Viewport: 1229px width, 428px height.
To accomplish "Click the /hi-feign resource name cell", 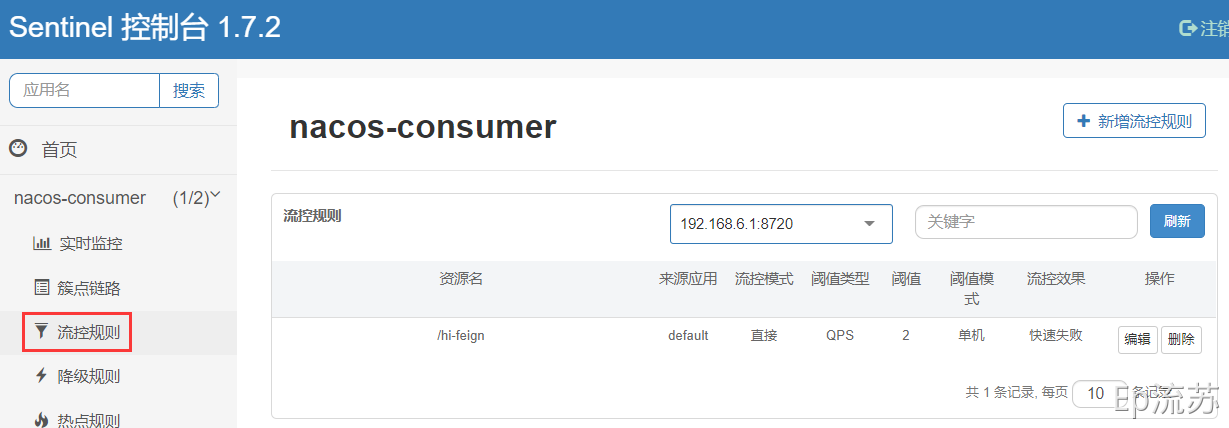I will tap(461, 335).
